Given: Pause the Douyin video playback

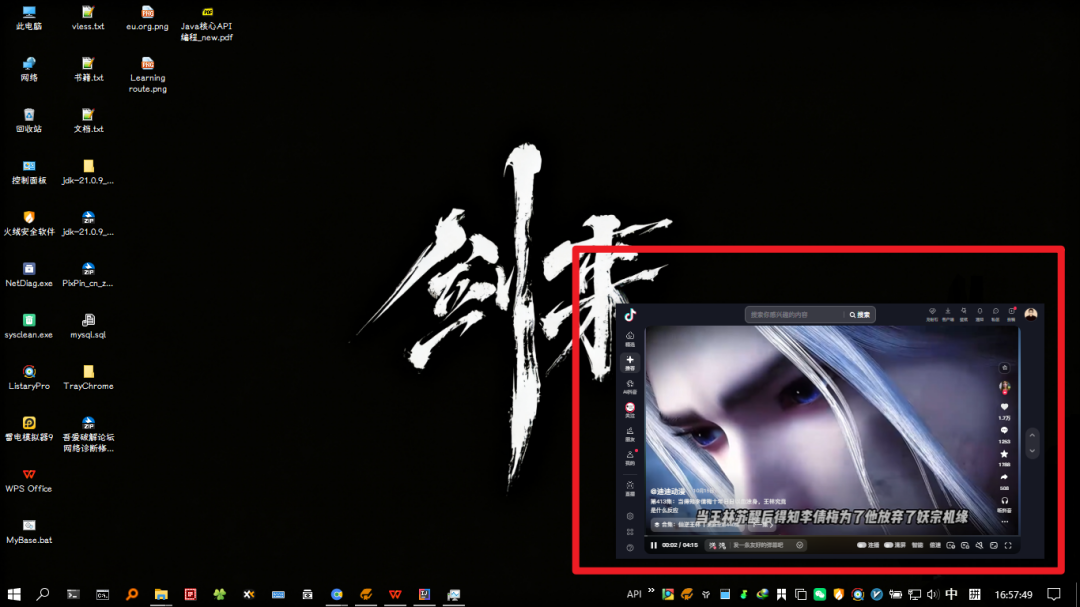Looking at the screenshot, I should coord(654,545).
